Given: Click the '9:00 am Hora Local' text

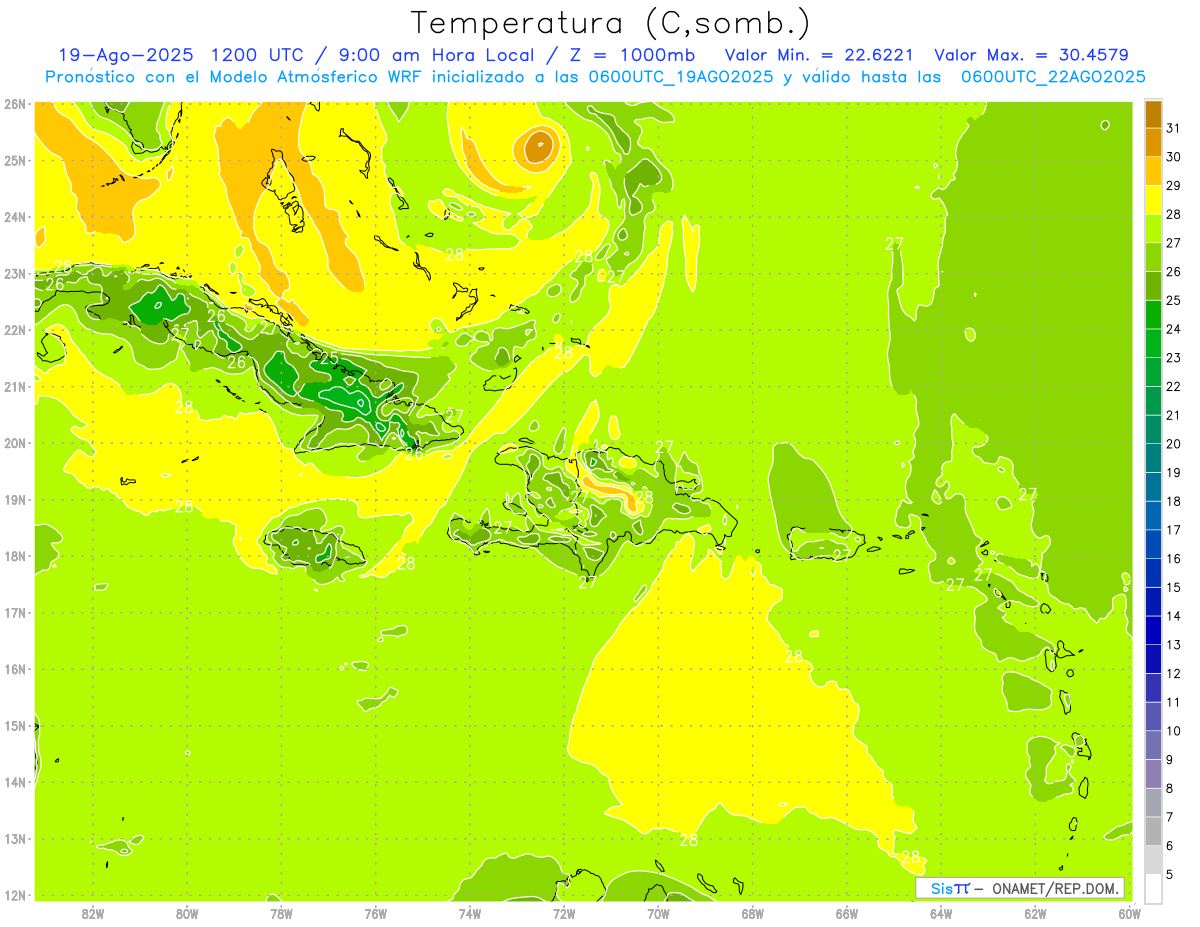Looking at the screenshot, I should coord(435,55).
